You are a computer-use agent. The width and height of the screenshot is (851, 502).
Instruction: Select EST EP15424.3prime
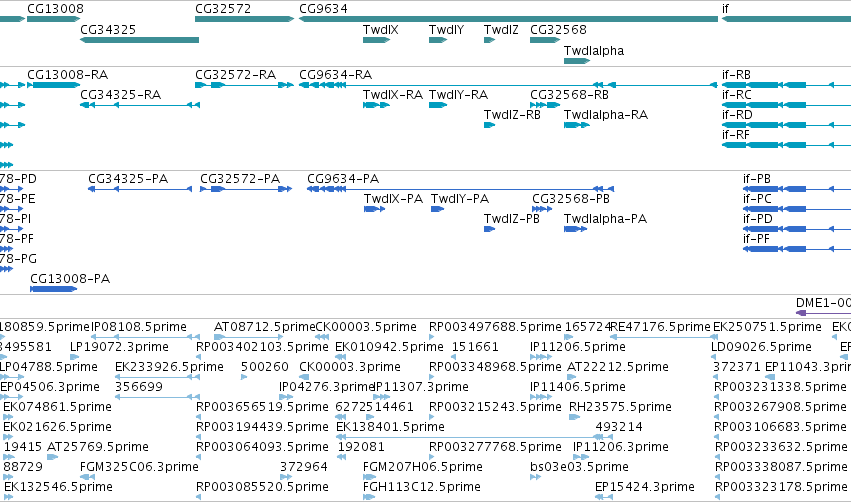point(604,498)
